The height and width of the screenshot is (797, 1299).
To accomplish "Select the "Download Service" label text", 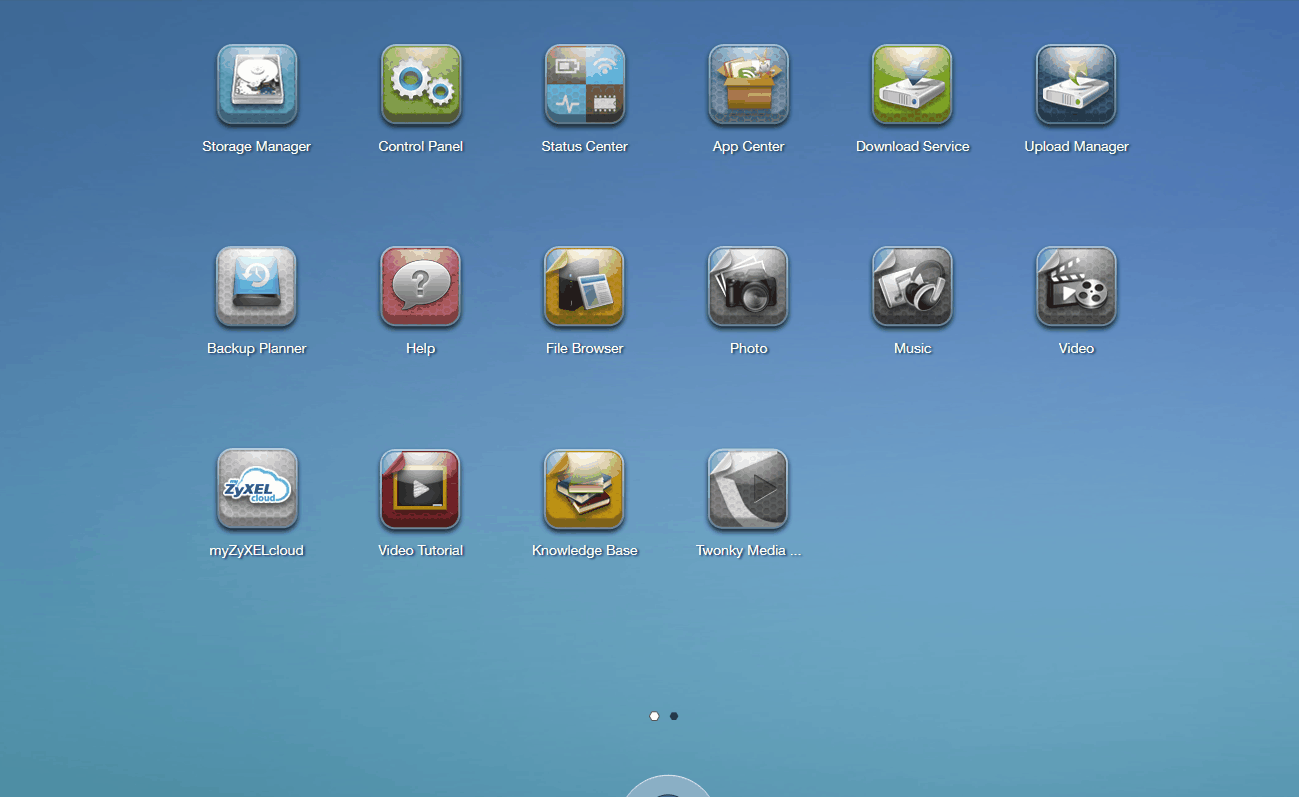I will tap(913, 147).
